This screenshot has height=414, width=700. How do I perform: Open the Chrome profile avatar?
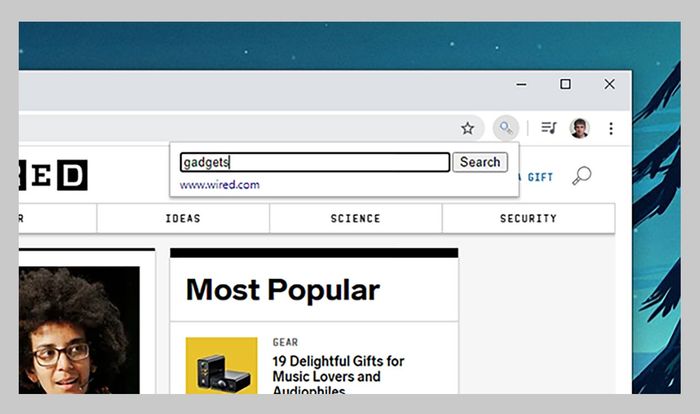pos(580,128)
